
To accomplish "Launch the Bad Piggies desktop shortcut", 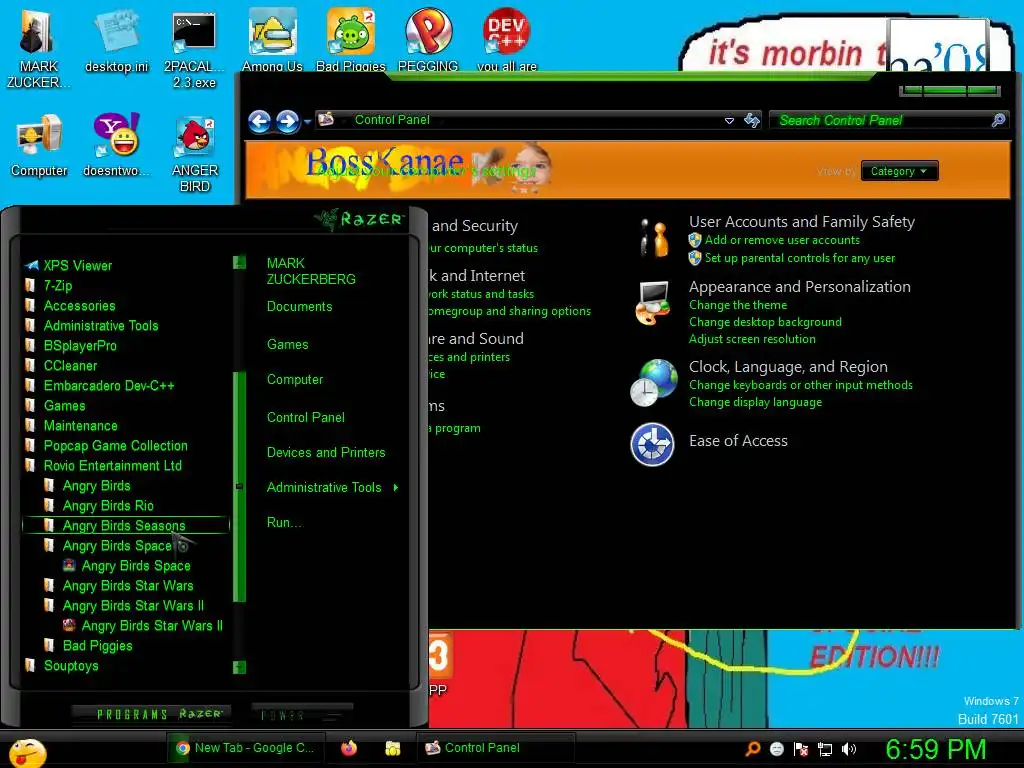I will pos(351,40).
